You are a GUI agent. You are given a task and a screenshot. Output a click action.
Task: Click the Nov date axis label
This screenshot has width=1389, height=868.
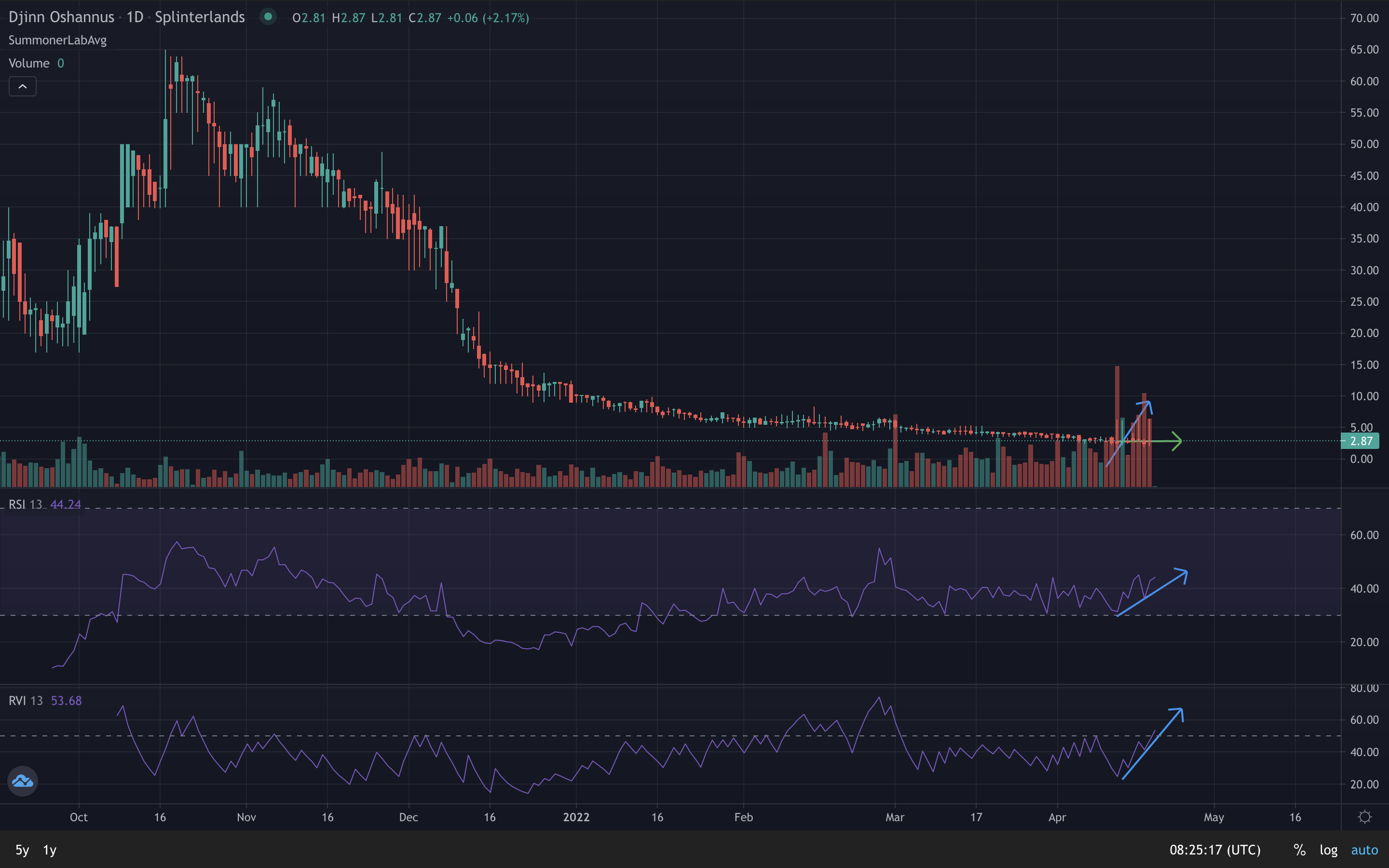246,817
